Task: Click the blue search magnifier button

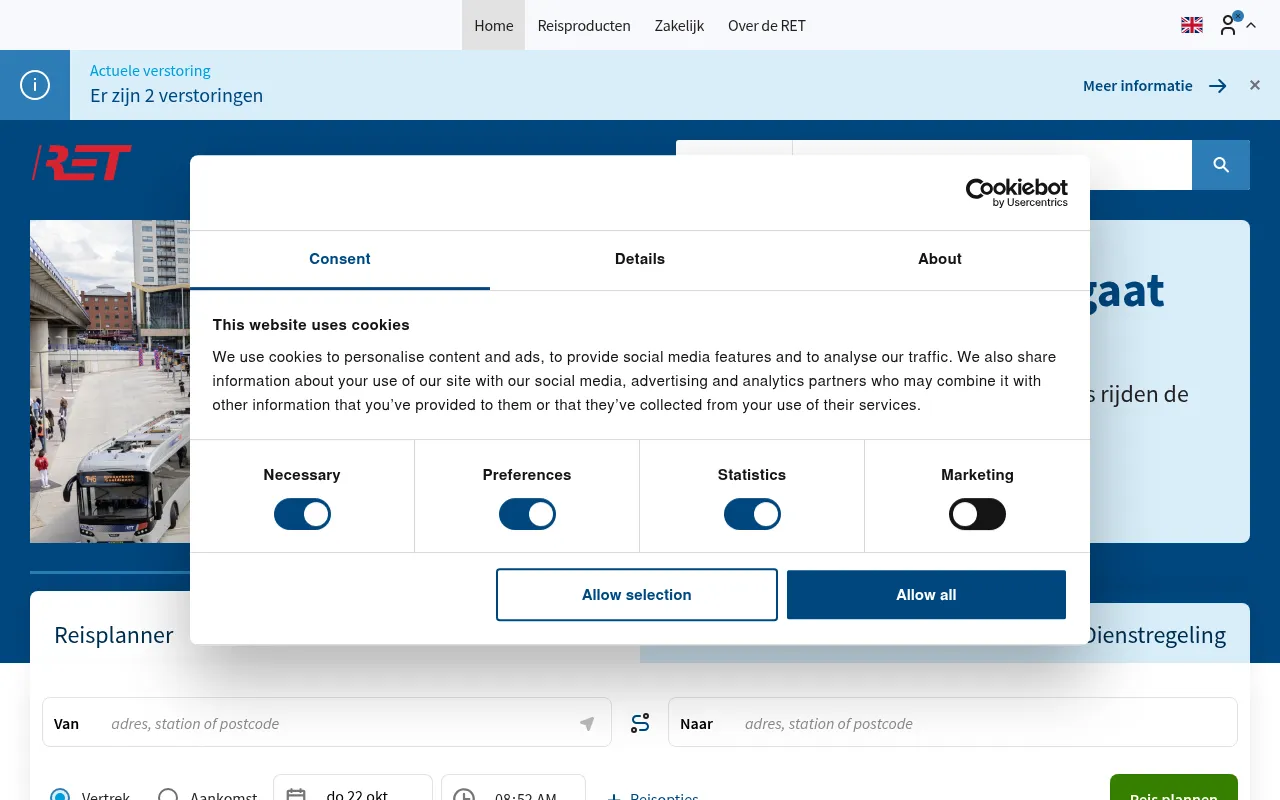Action: click(1221, 165)
